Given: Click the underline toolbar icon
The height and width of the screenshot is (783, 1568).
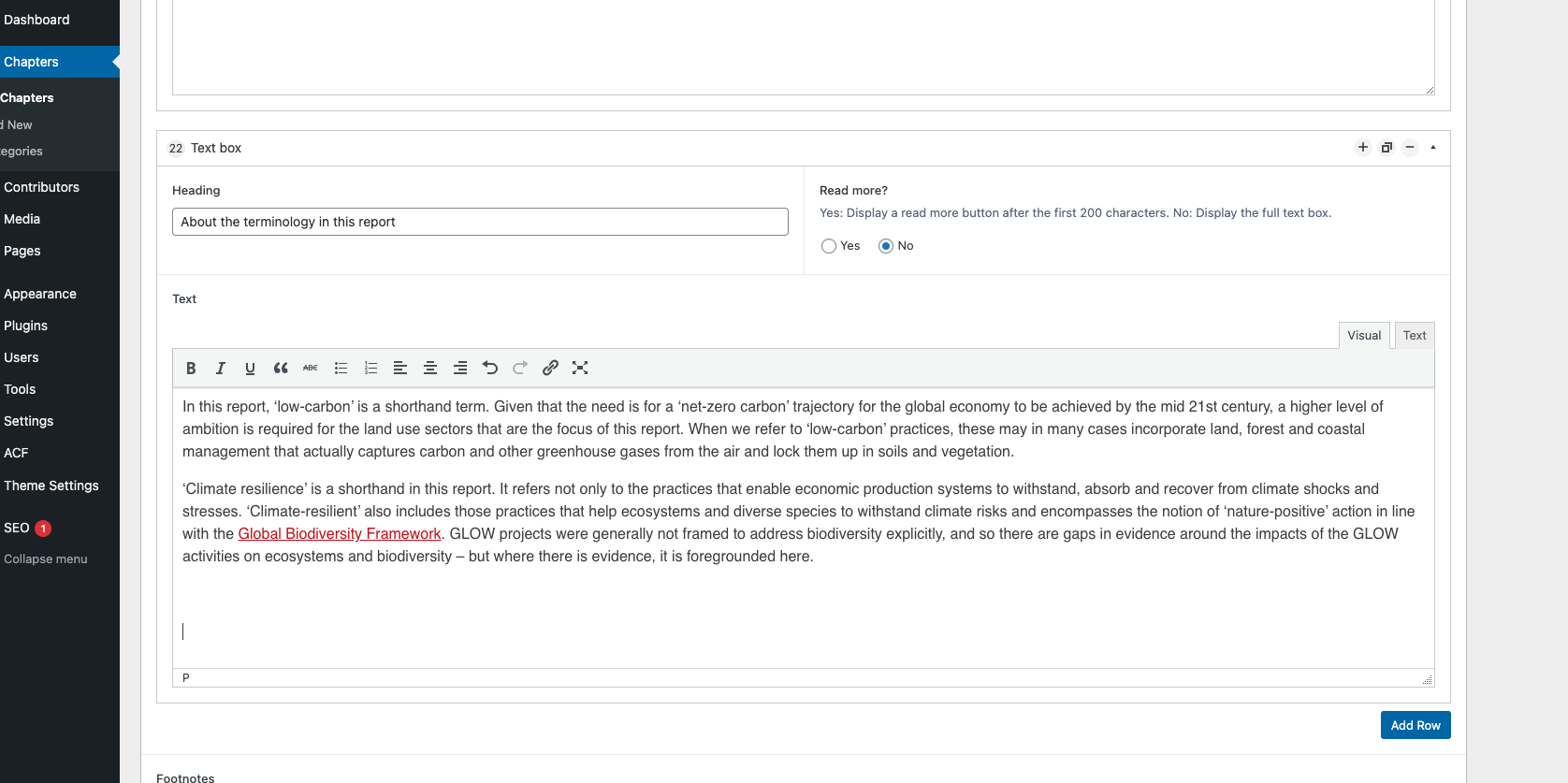Looking at the screenshot, I should 250,369.
